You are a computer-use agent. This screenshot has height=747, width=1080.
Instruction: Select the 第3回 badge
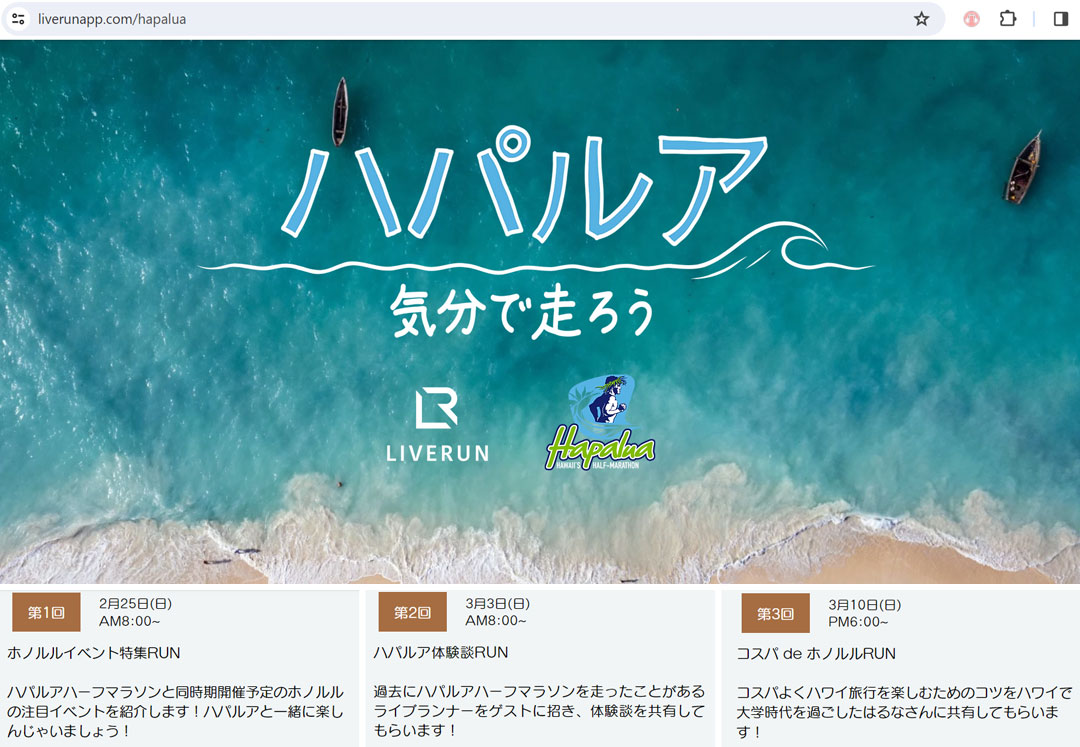pyautogui.click(x=776, y=613)
